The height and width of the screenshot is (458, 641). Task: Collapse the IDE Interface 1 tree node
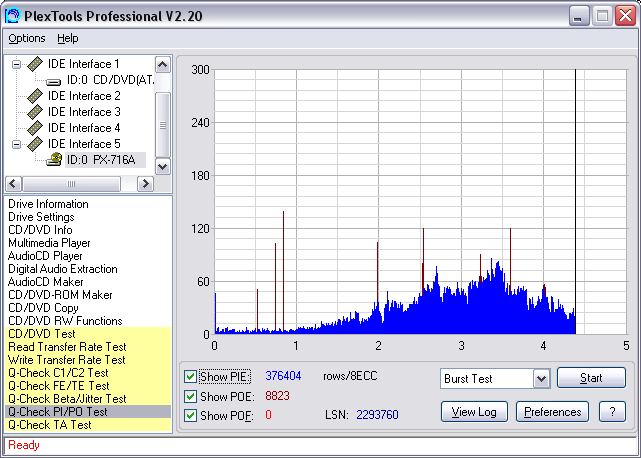point(16,64)
